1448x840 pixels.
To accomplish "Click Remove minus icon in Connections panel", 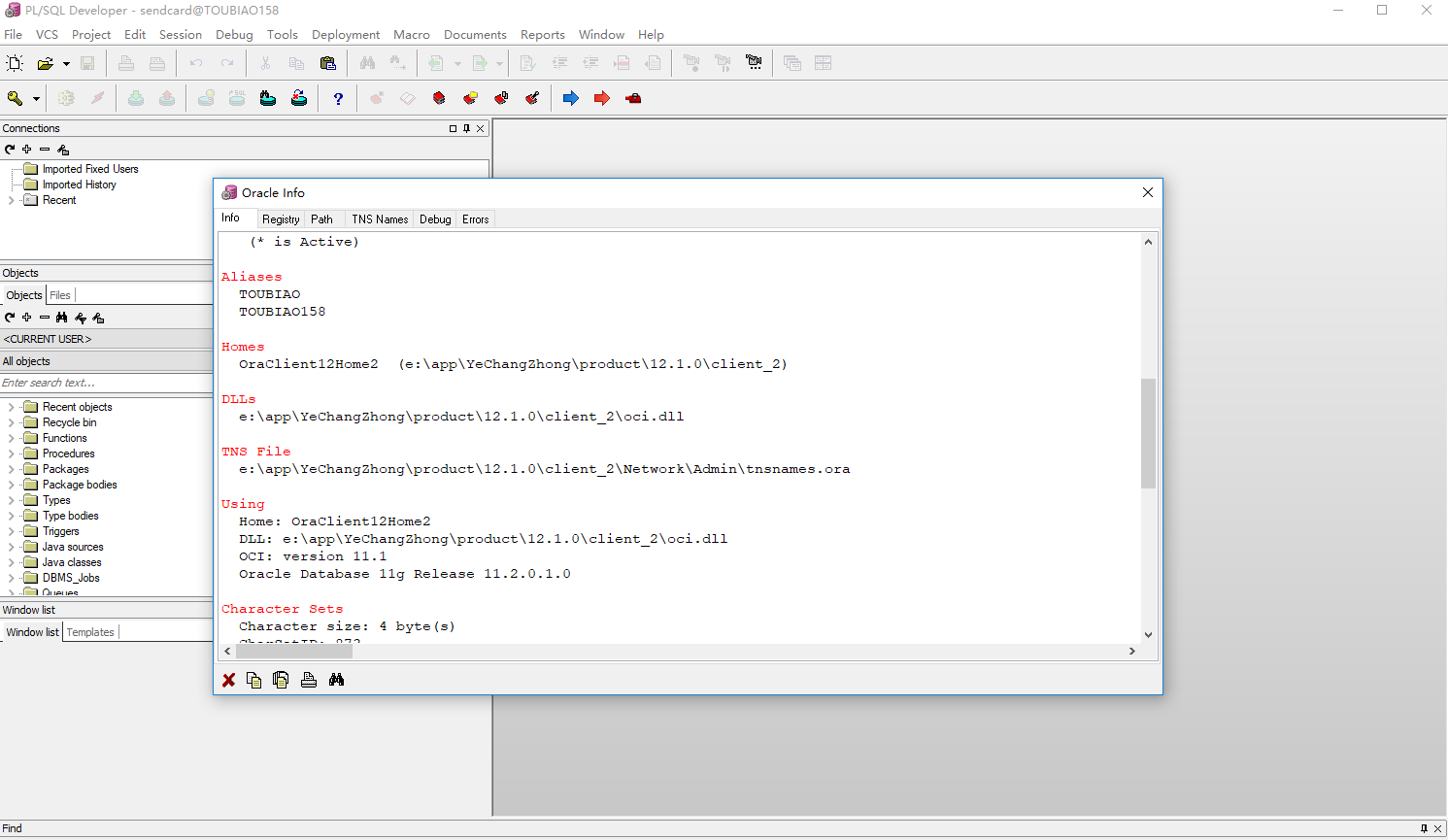I will tap(45, 150).
